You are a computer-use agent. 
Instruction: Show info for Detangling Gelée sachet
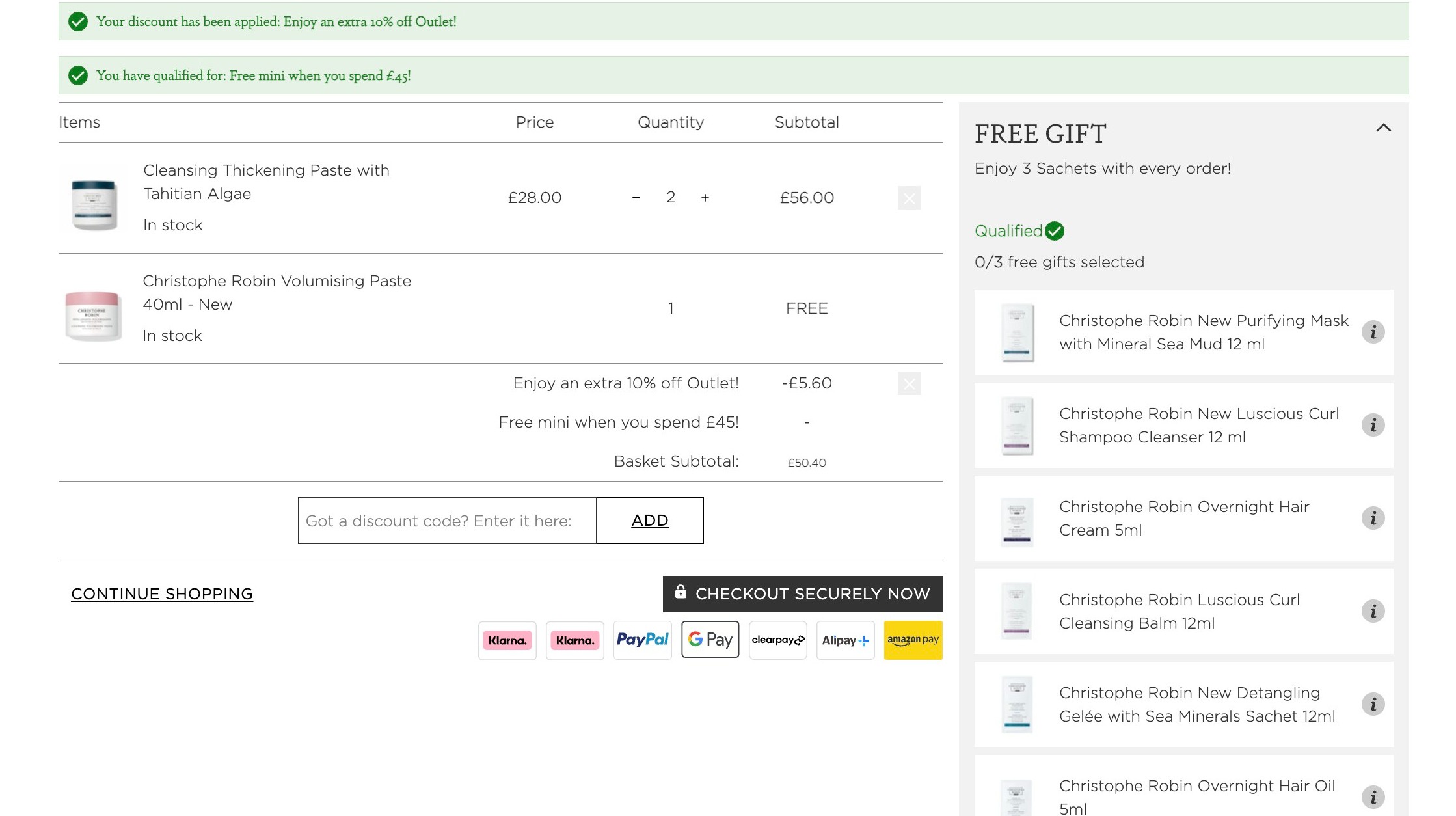tap(1373, 704)
